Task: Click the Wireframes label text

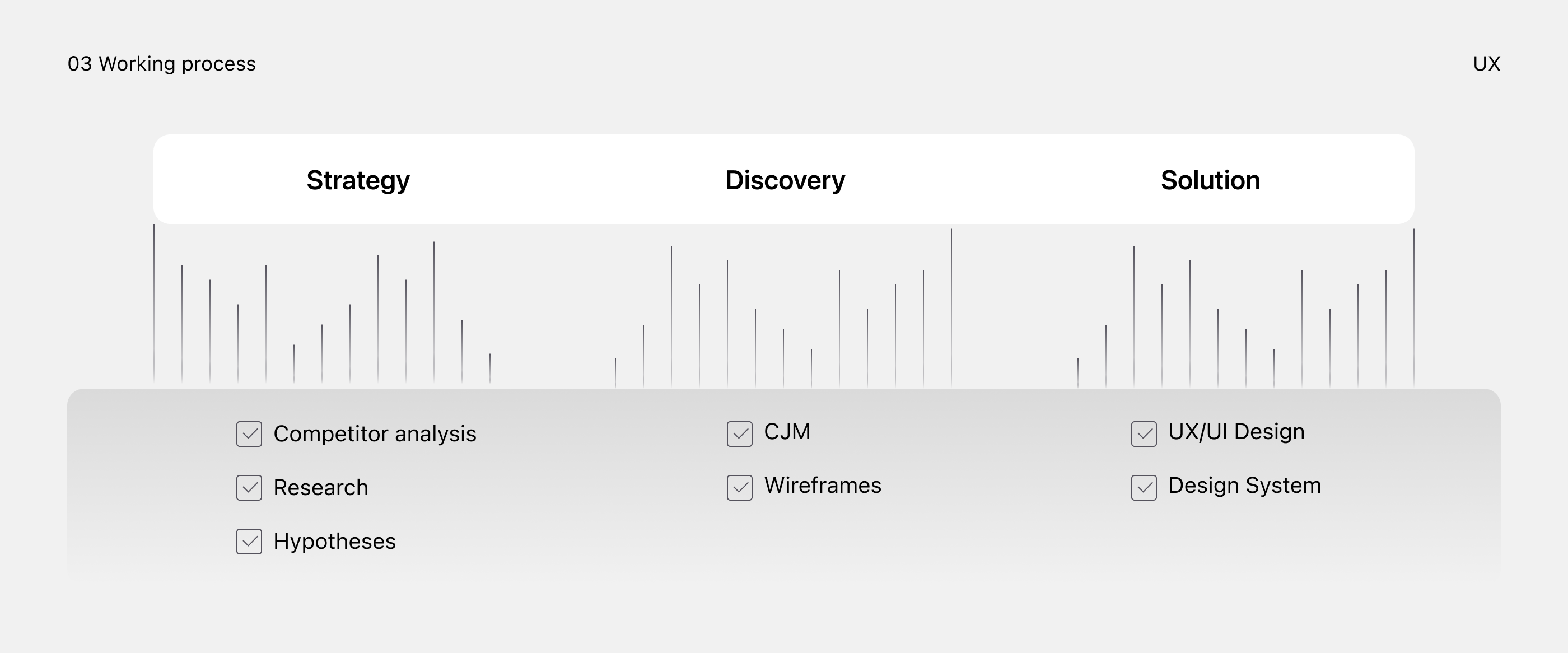Action: (822, 485)
